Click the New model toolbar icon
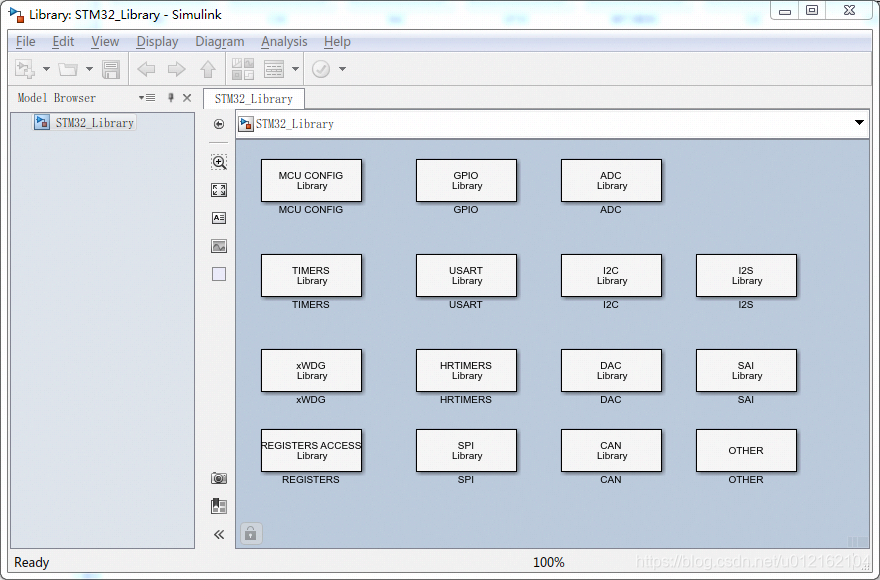The width and height of the screenshot is (880, 580). click(x=25, y=69)
